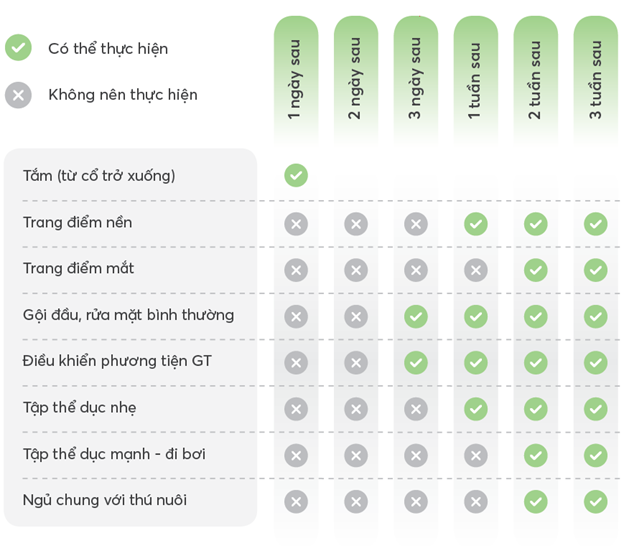624x556 pixels.
Task: Click Tập thể dục mạnh check under 2 tuần sau
Action: coord(536,455)
